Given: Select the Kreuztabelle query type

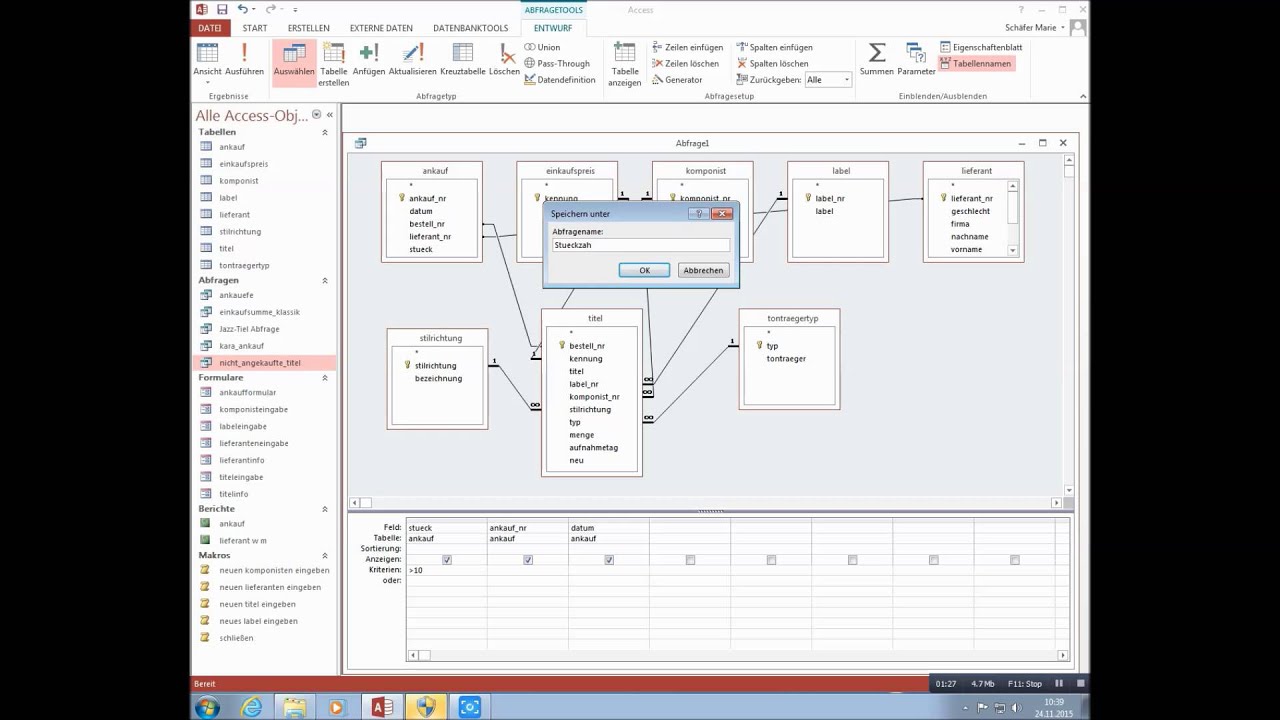Looking at the screenshot, I should (463, 59).
